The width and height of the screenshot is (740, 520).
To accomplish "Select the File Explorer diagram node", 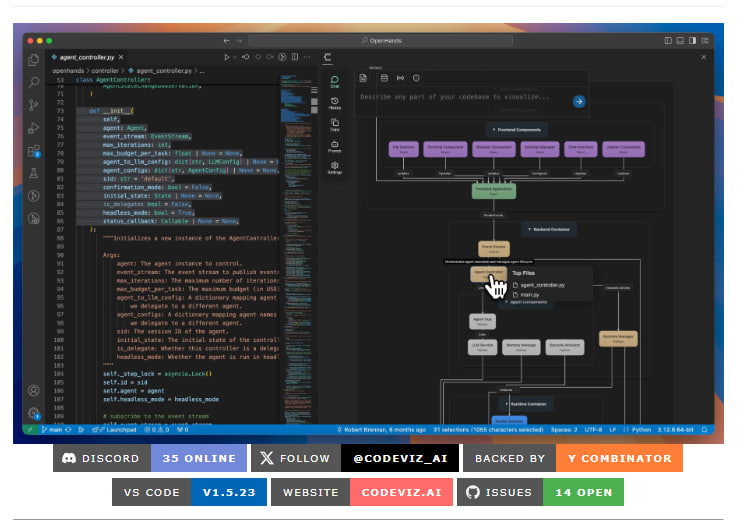I will (404, 149).
